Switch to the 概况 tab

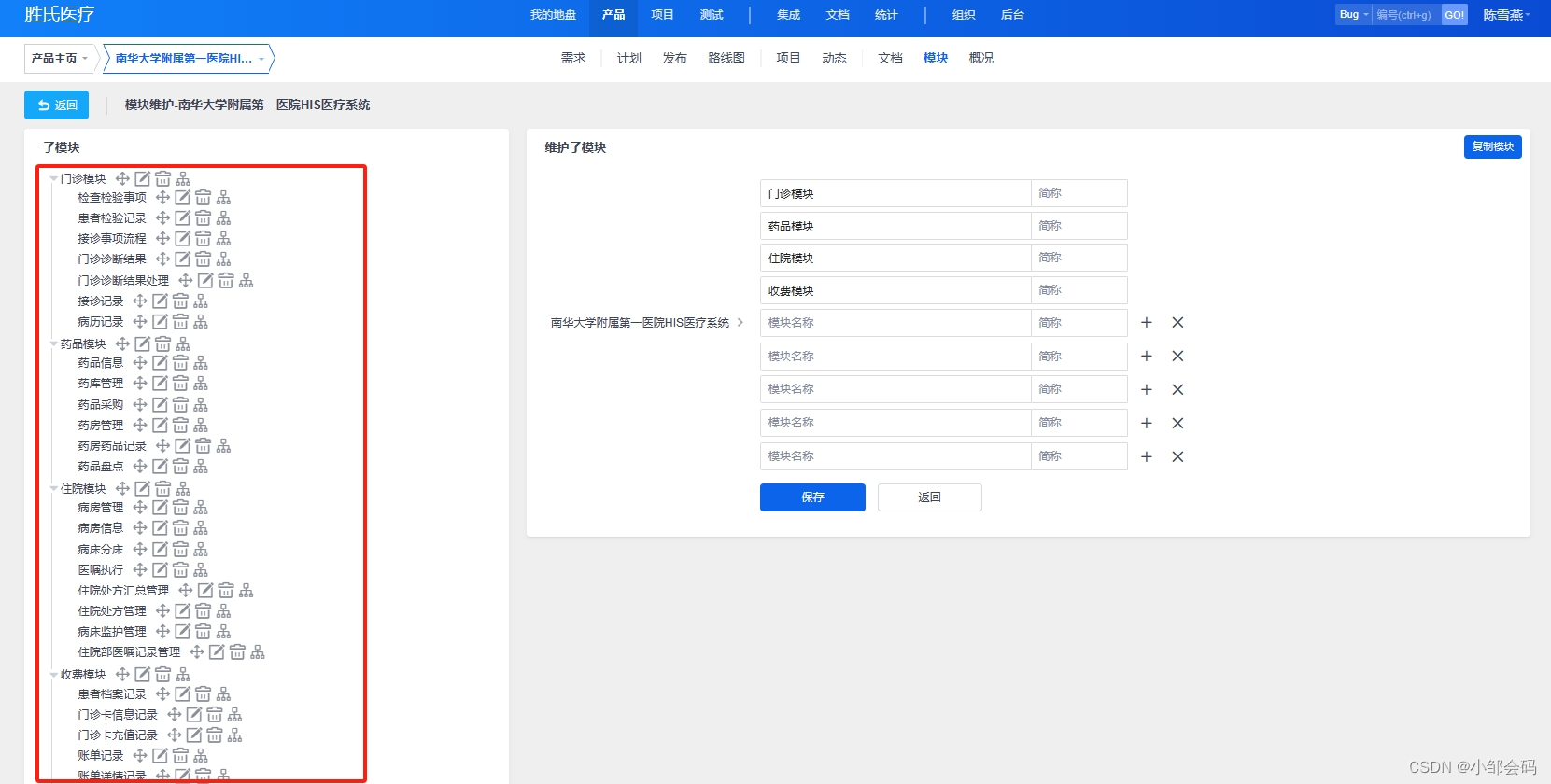click(x=981, y=58)
